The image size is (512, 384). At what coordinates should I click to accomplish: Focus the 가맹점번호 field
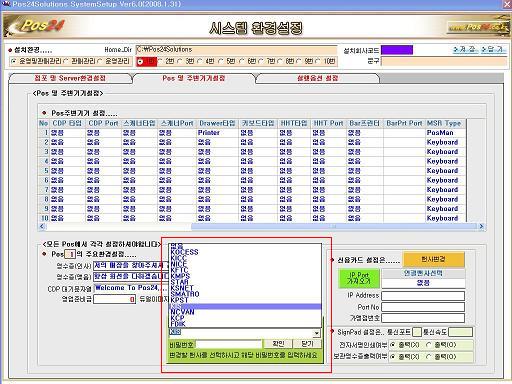[x=423, y=318]
